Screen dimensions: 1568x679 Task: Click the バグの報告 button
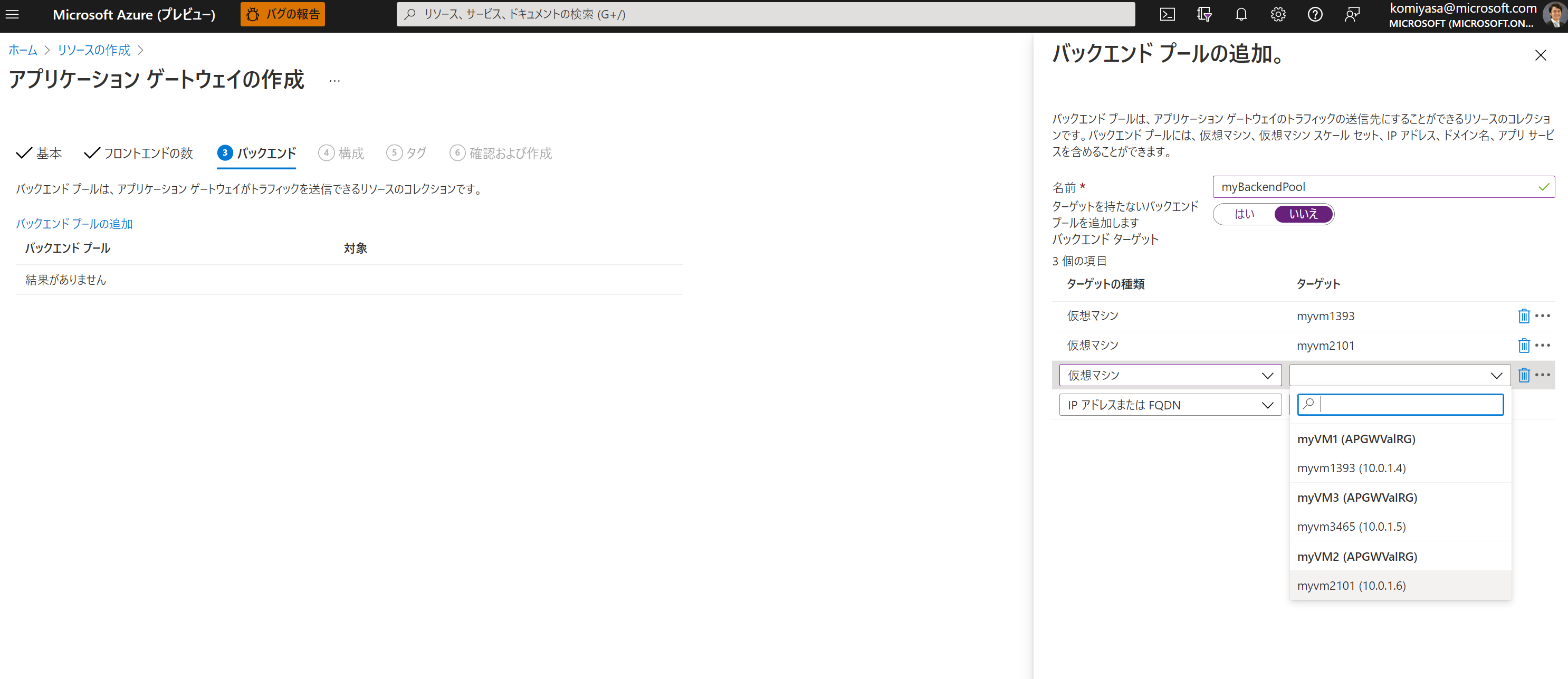[282, 14]
